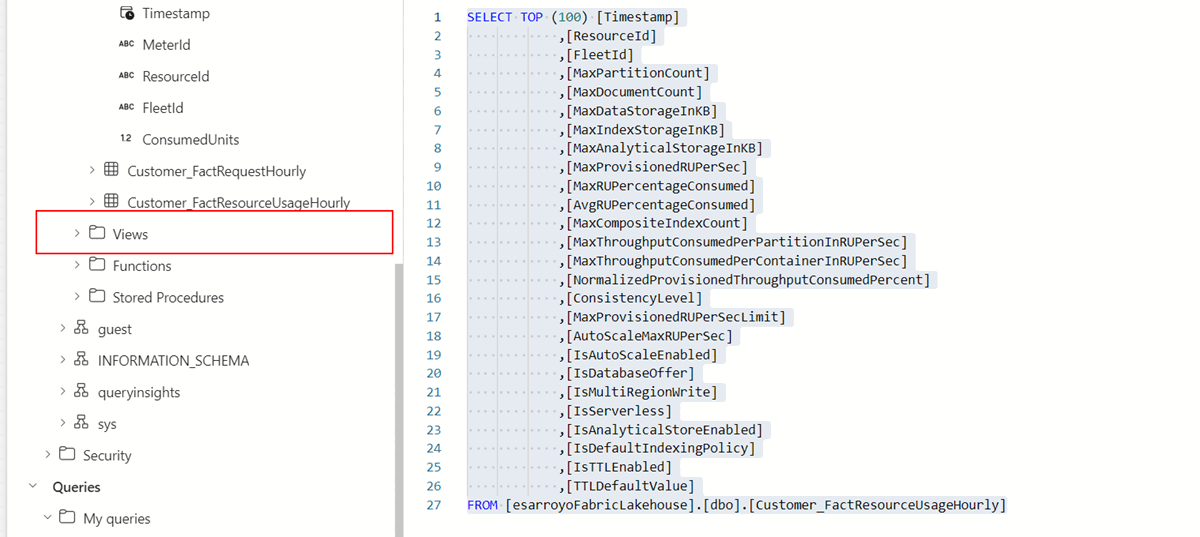This screenshot has width=1200, height=537.
Task: Click [AvgRUPercentageConsumed] in the editor
Action: pyautogui.click(x=660, y=205)
